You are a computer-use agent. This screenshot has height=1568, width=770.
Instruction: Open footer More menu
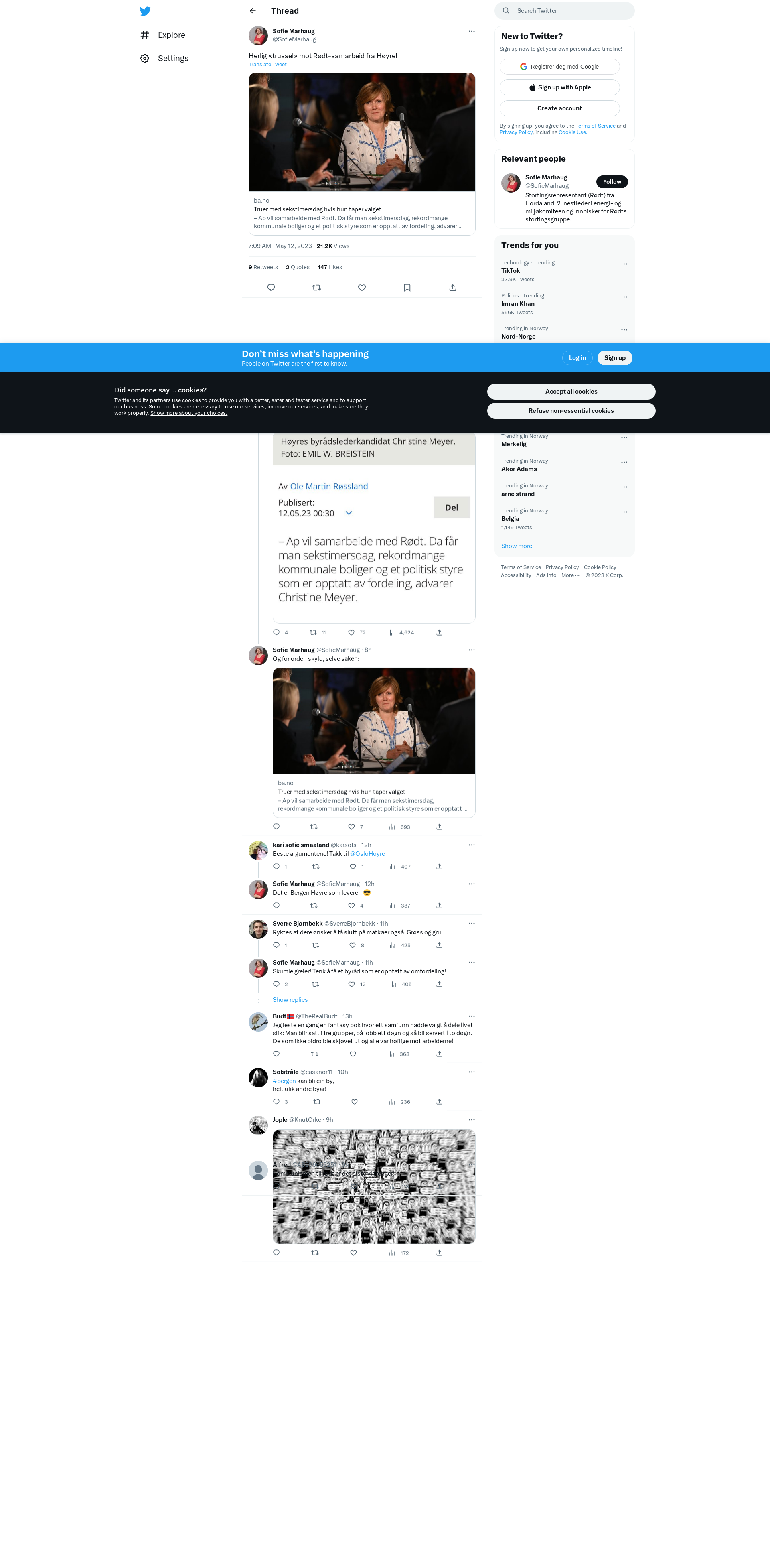click(570, 575)
